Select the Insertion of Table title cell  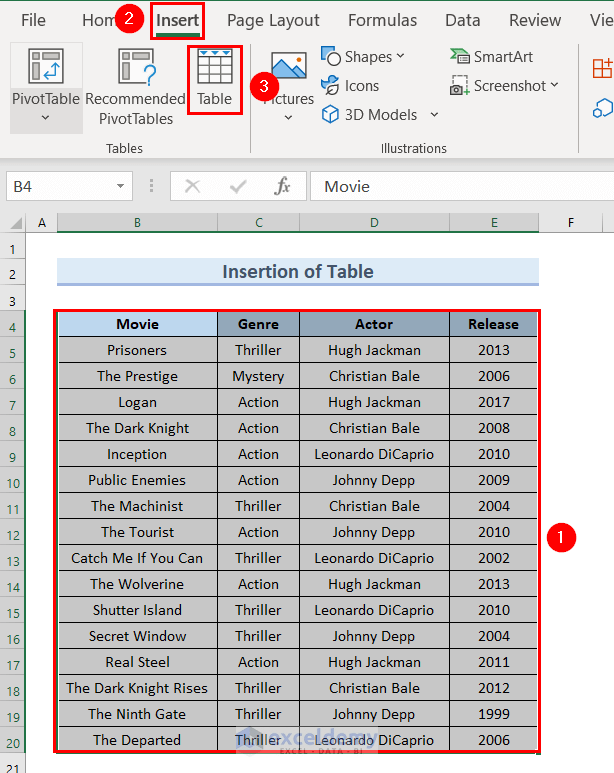[x=298, y=272]
